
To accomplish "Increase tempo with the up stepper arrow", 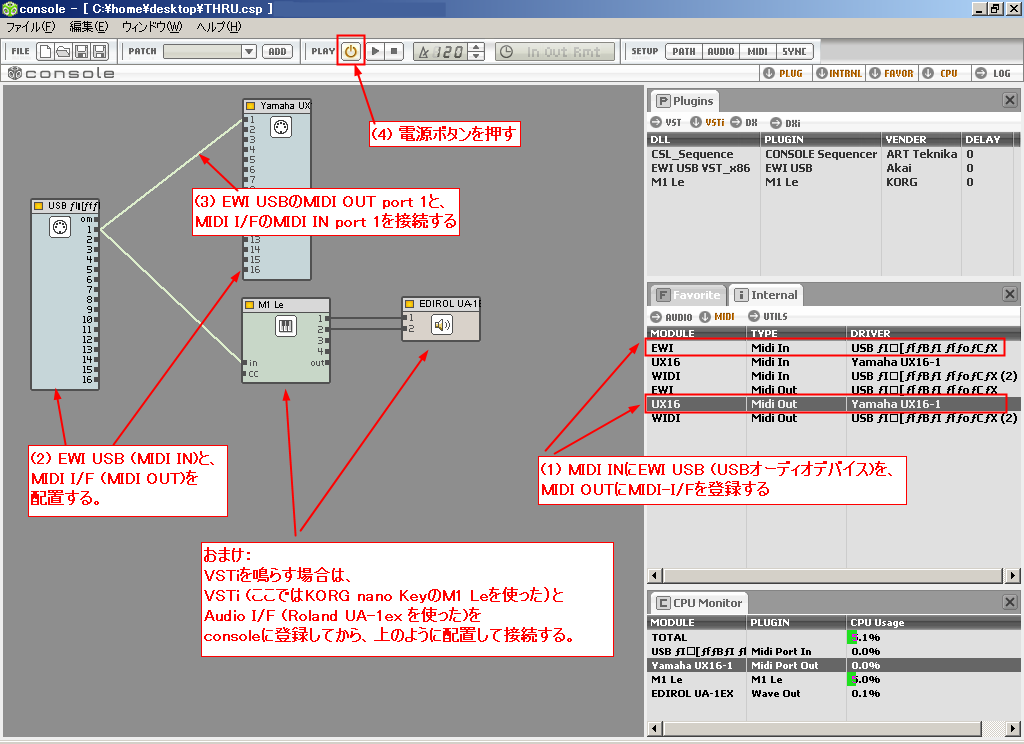I will [x=477, y=47].
